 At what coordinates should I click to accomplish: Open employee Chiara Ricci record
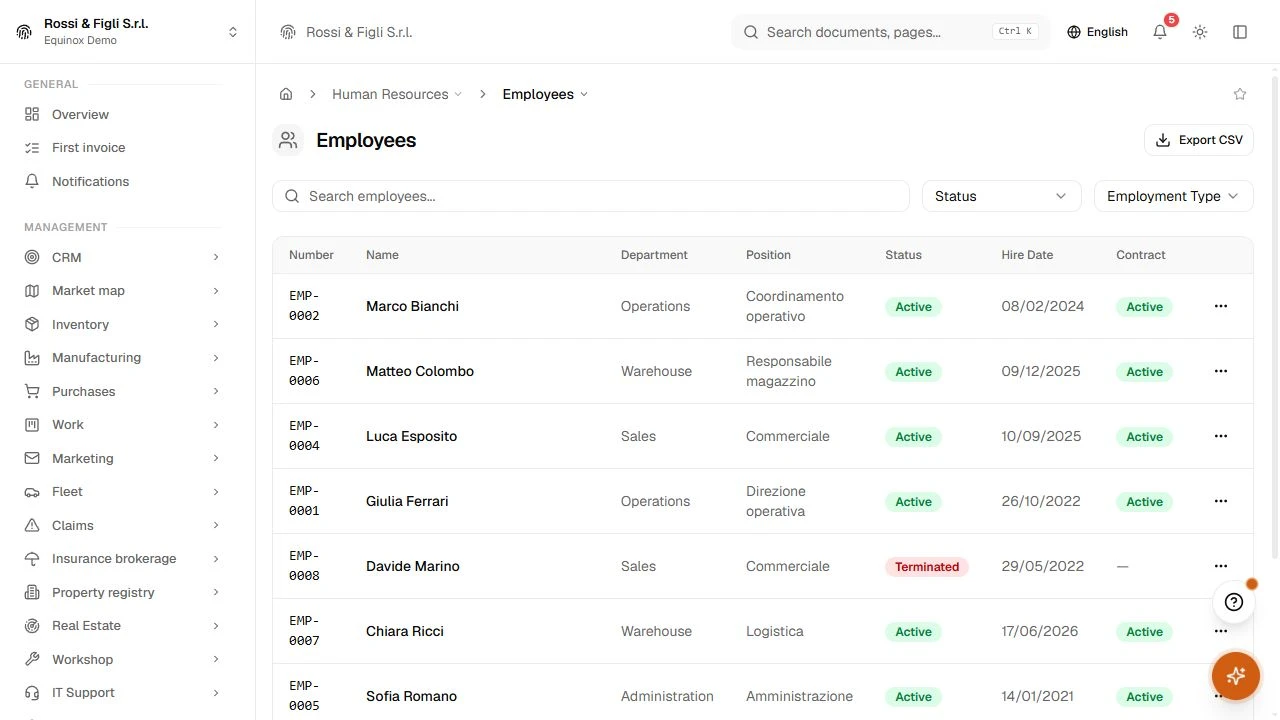405,631
